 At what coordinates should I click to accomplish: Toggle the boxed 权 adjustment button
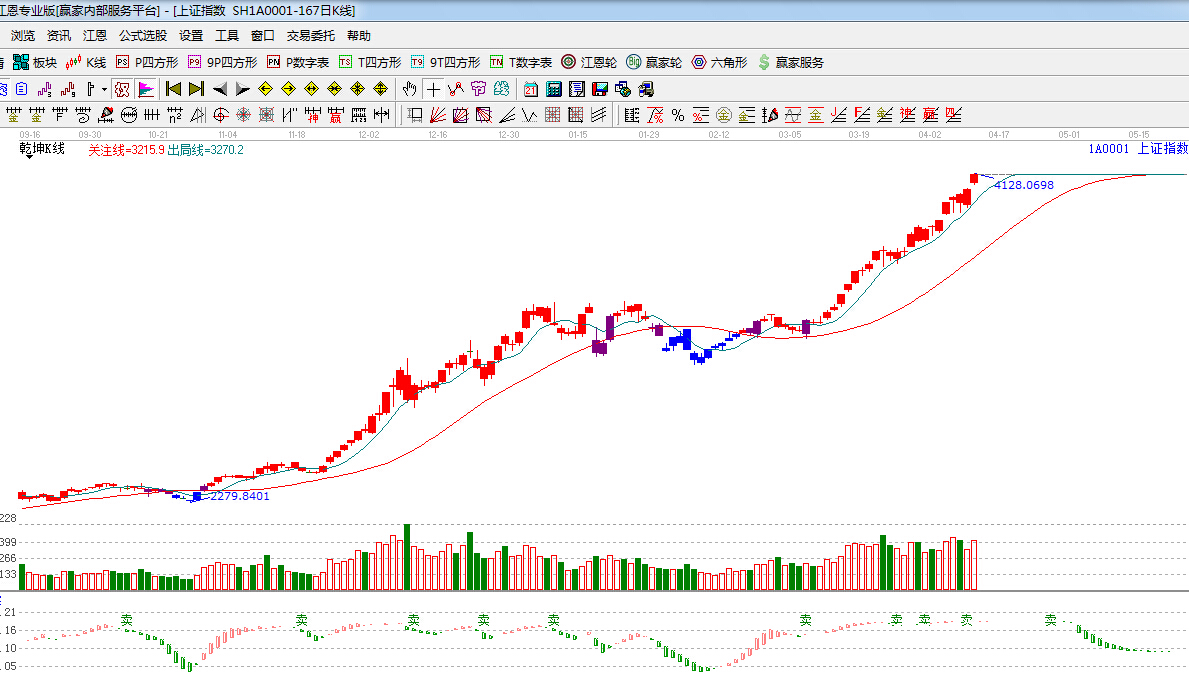[122, 89]
